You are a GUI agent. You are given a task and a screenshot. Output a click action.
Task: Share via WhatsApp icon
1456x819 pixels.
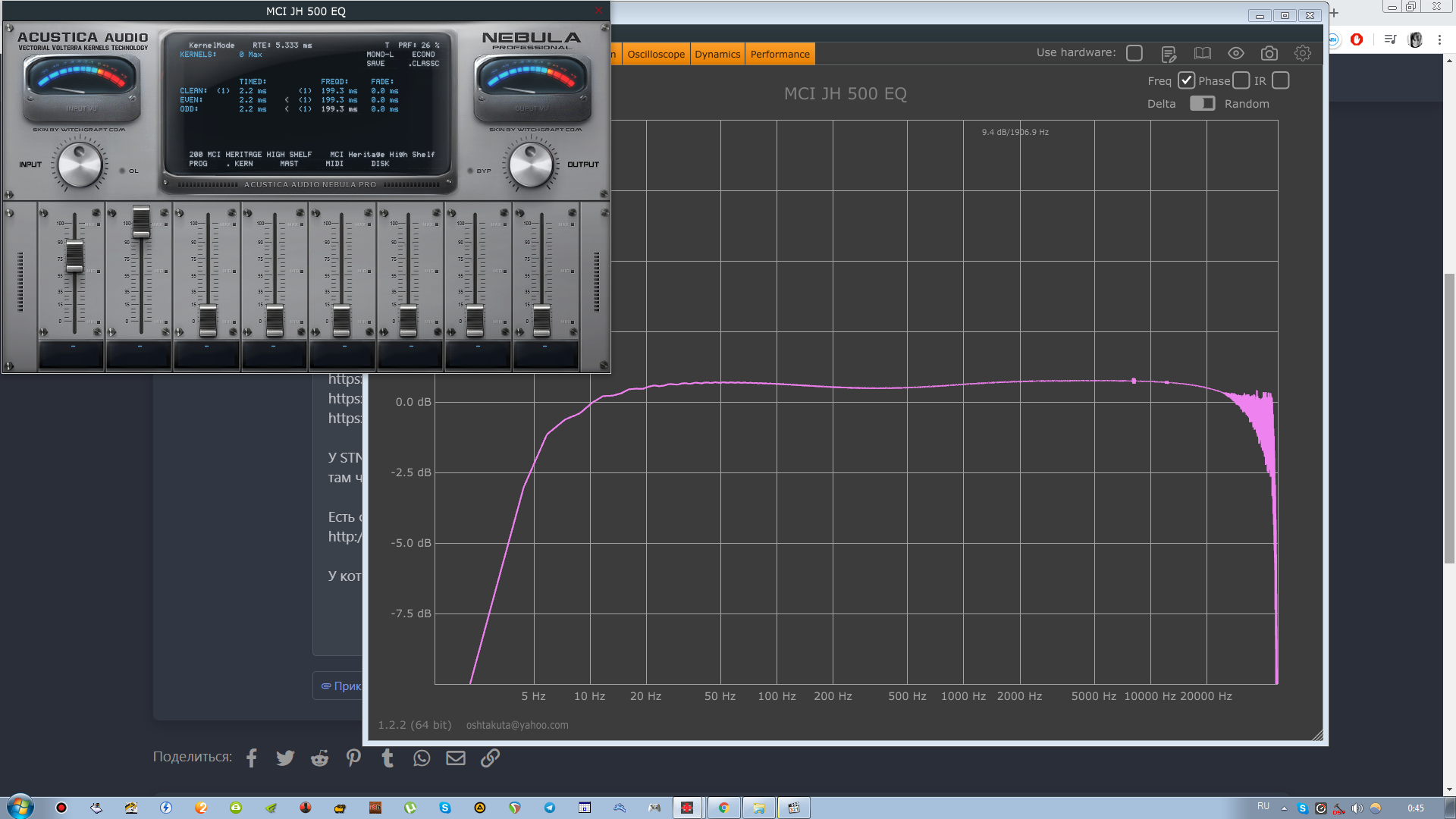pyautogui.click(x=422, y=758)
